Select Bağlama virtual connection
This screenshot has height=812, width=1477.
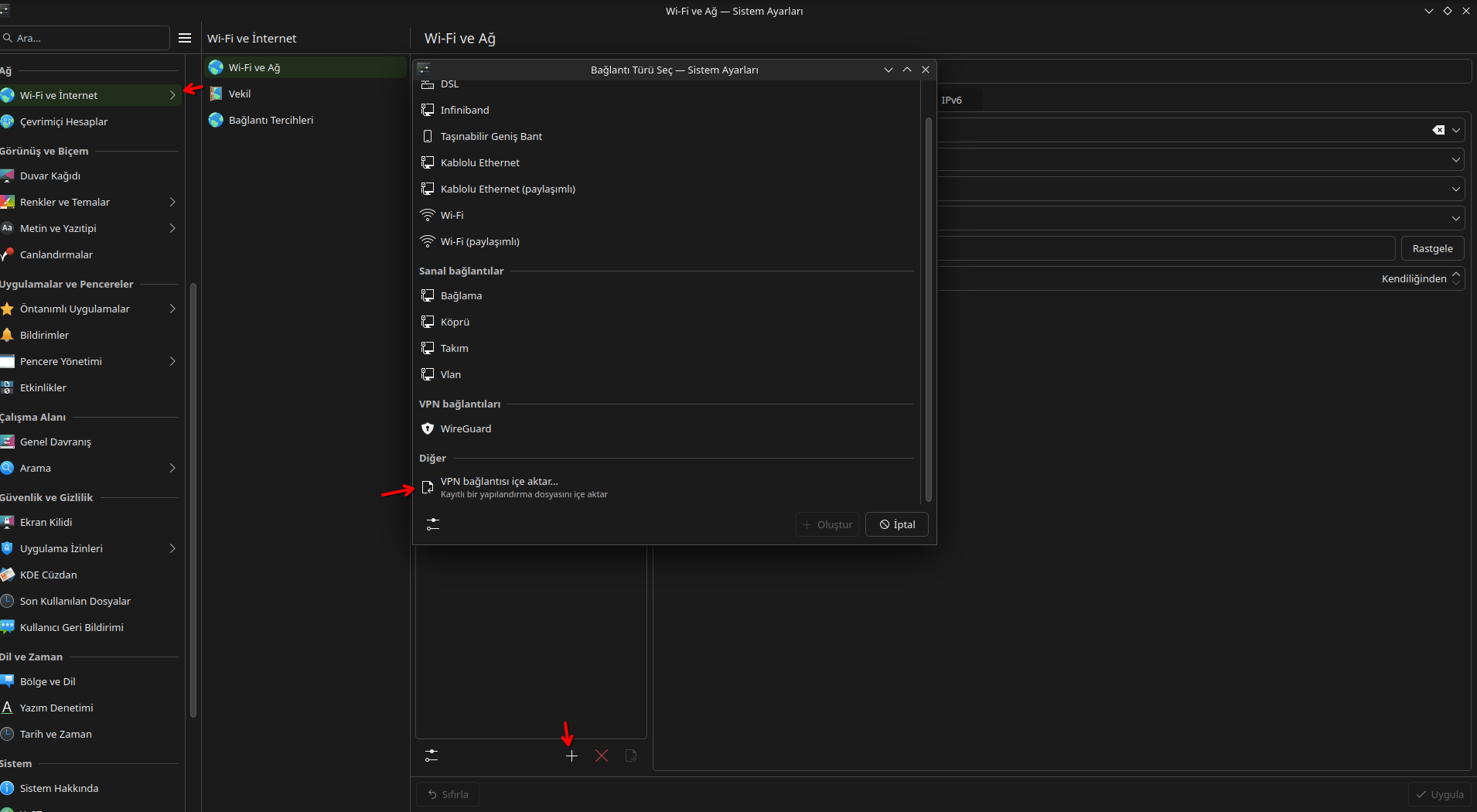click(667, 295)
